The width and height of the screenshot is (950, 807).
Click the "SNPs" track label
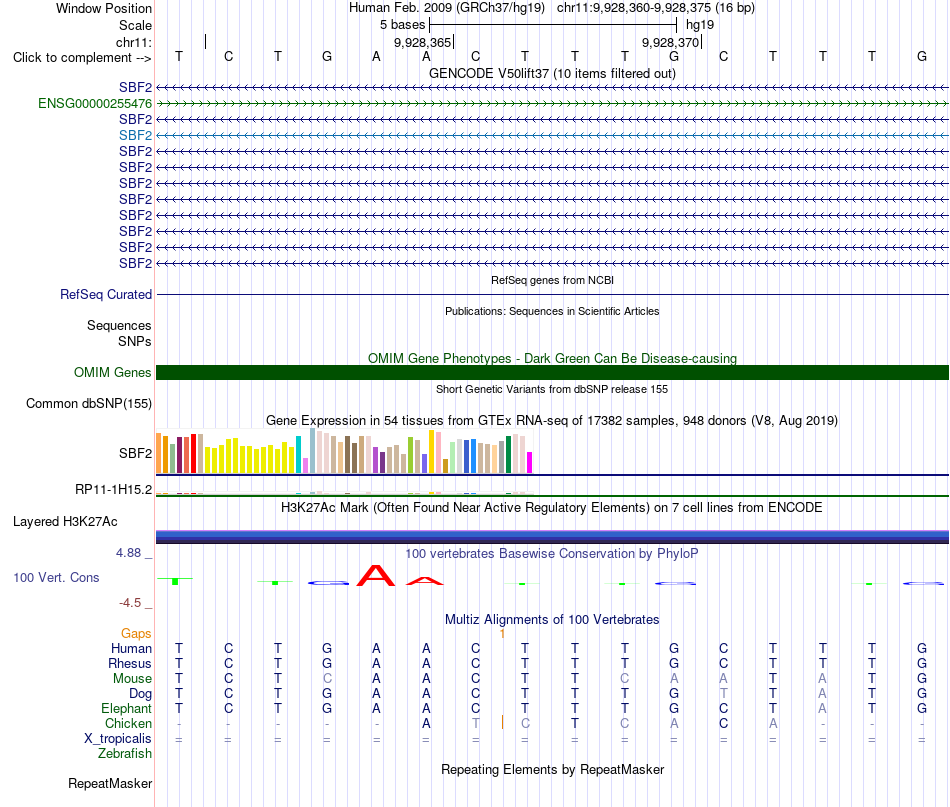point(135,341)
